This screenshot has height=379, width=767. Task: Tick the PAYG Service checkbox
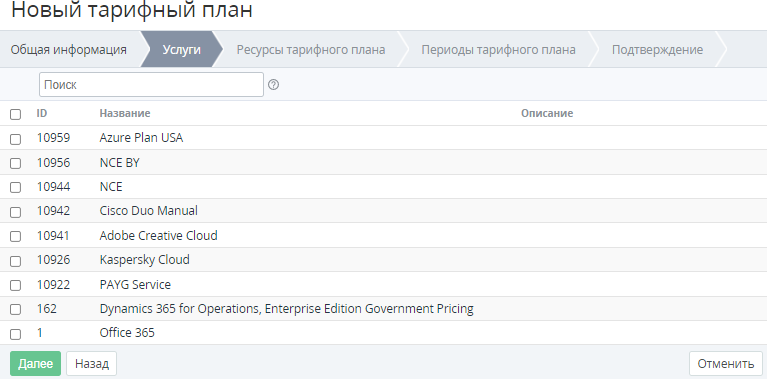click(16, 286)
